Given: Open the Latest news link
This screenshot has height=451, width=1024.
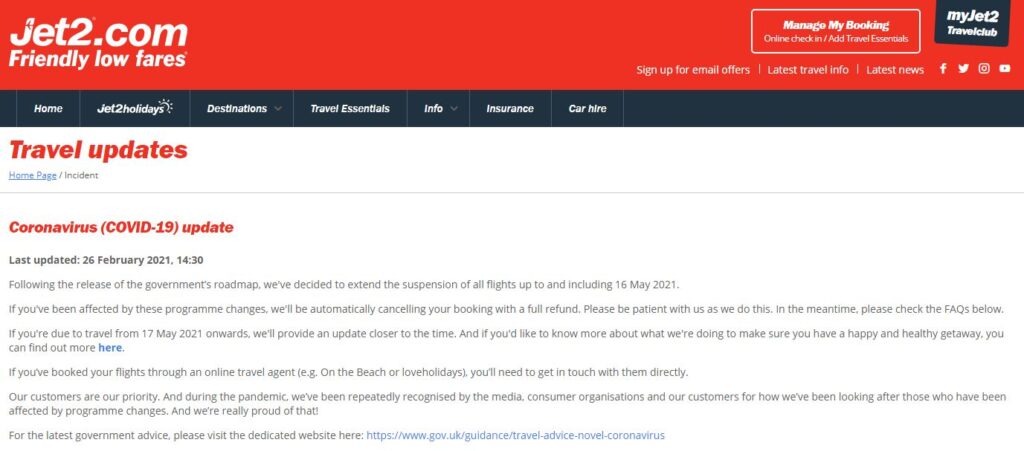Looking at the screenshot, I should click(x=895, y=70).
